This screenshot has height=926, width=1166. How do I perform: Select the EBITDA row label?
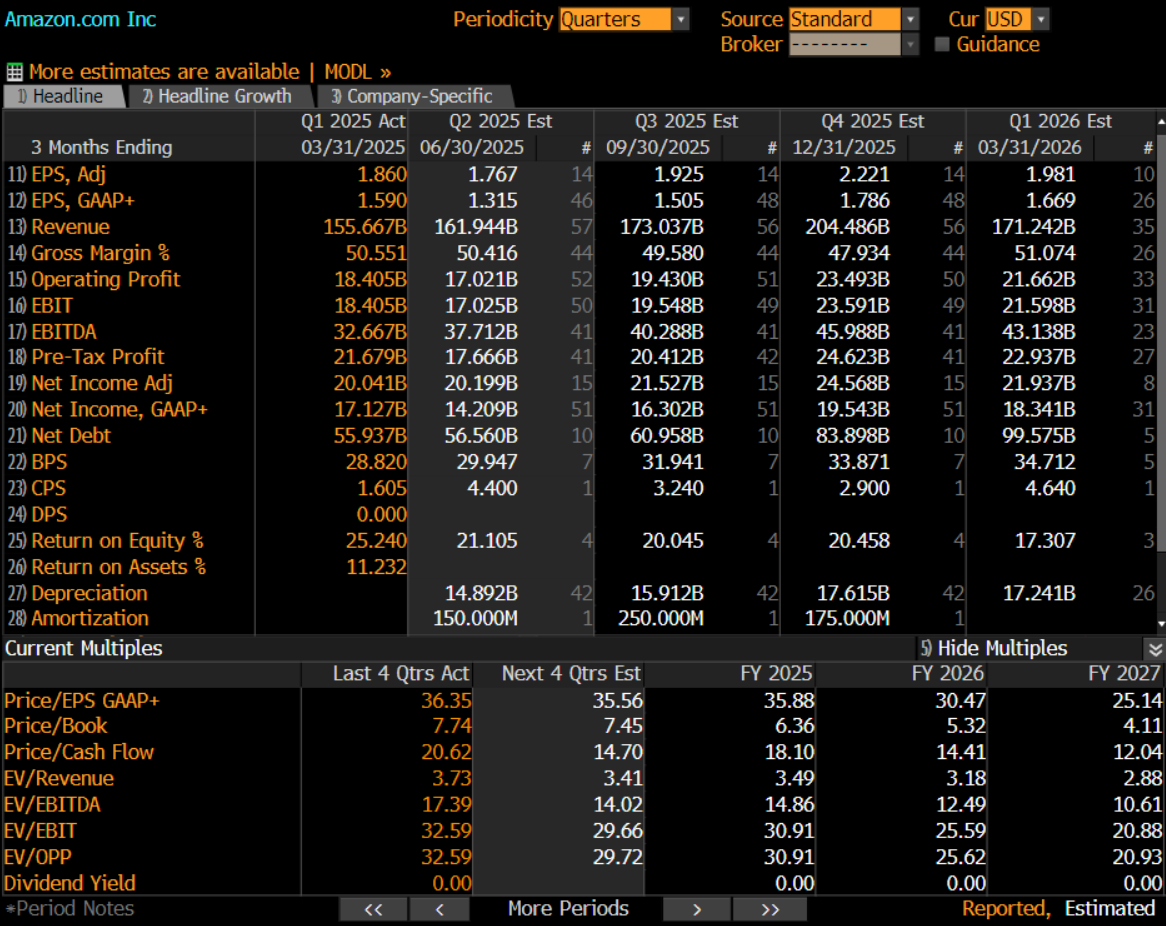[64, 332]
